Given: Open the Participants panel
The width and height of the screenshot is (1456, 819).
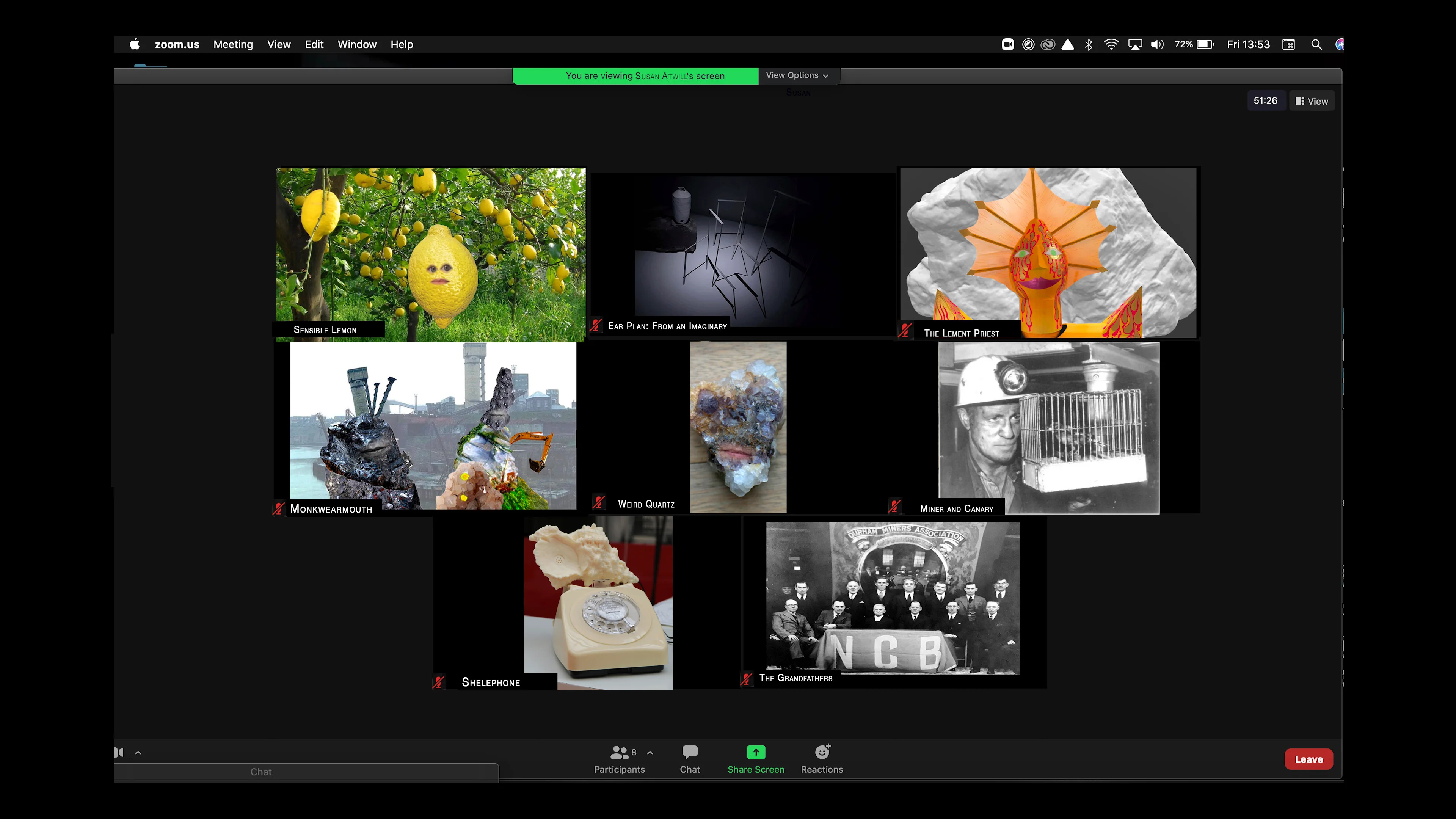Looking at the screenshot, I should (619, 759).
